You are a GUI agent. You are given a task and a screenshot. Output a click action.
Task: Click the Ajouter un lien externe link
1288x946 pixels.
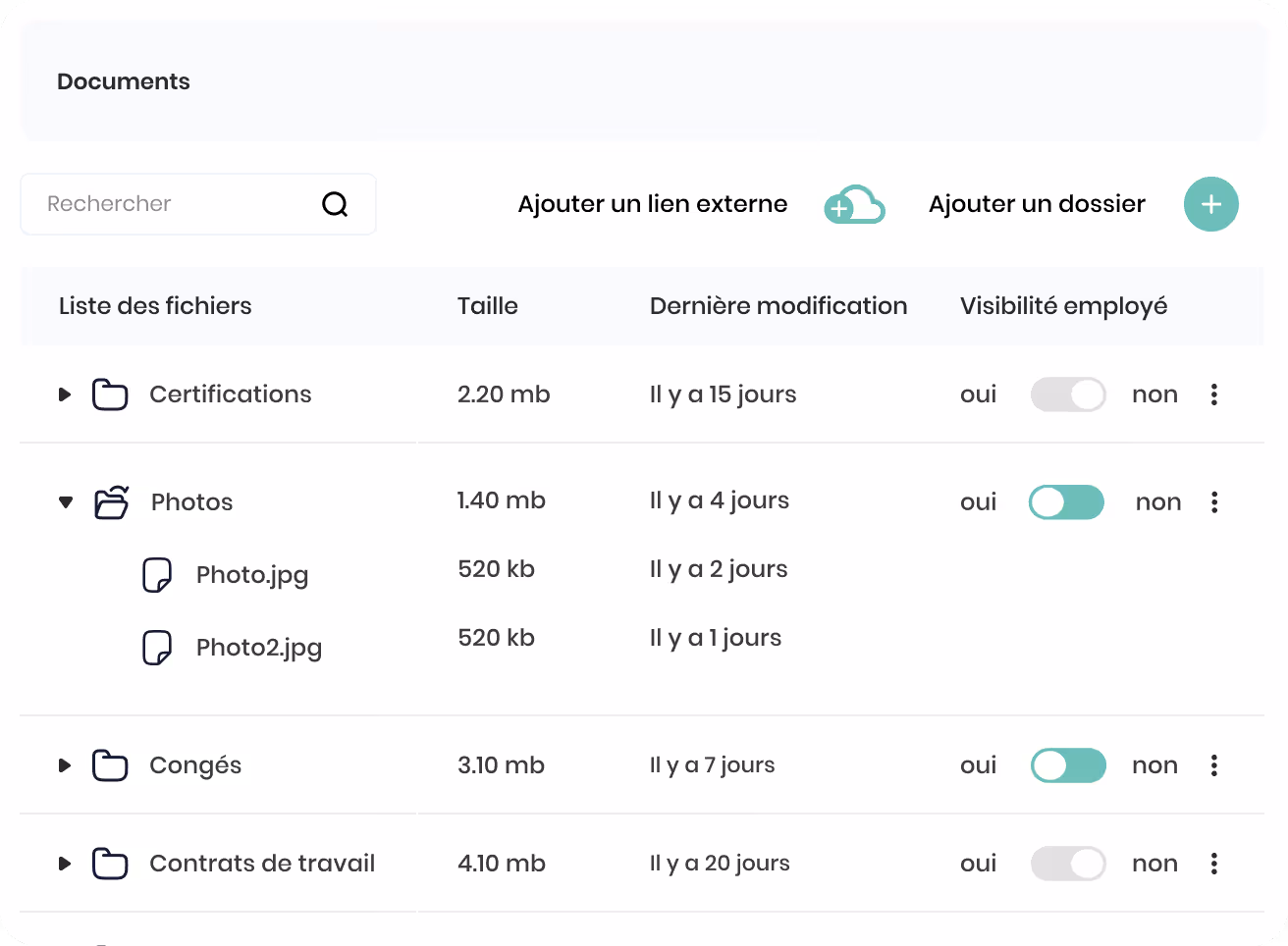653,204
